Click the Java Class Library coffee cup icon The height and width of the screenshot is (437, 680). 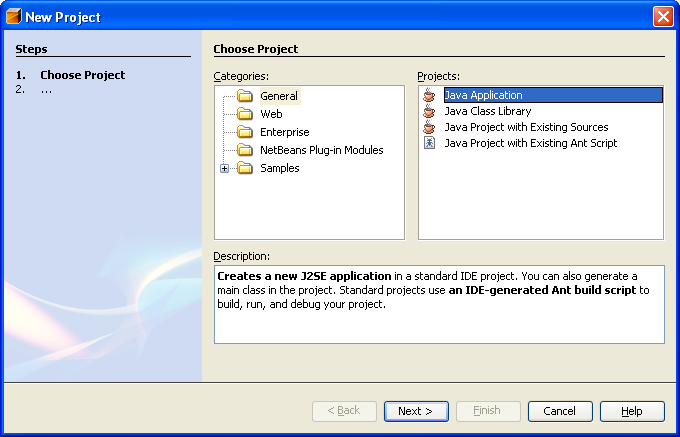[429, 111]
